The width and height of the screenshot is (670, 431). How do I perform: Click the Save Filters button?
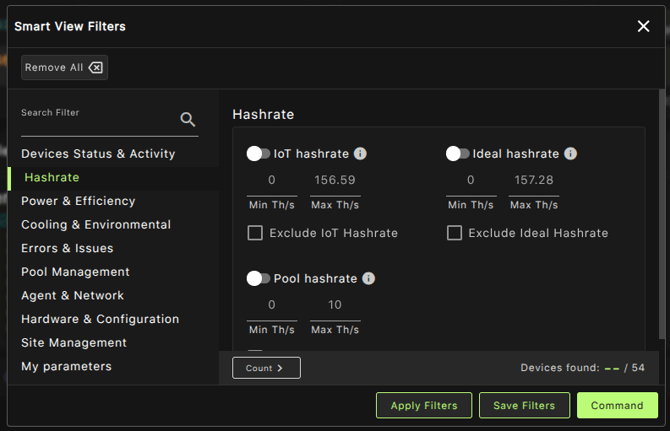tap(524, 405)
